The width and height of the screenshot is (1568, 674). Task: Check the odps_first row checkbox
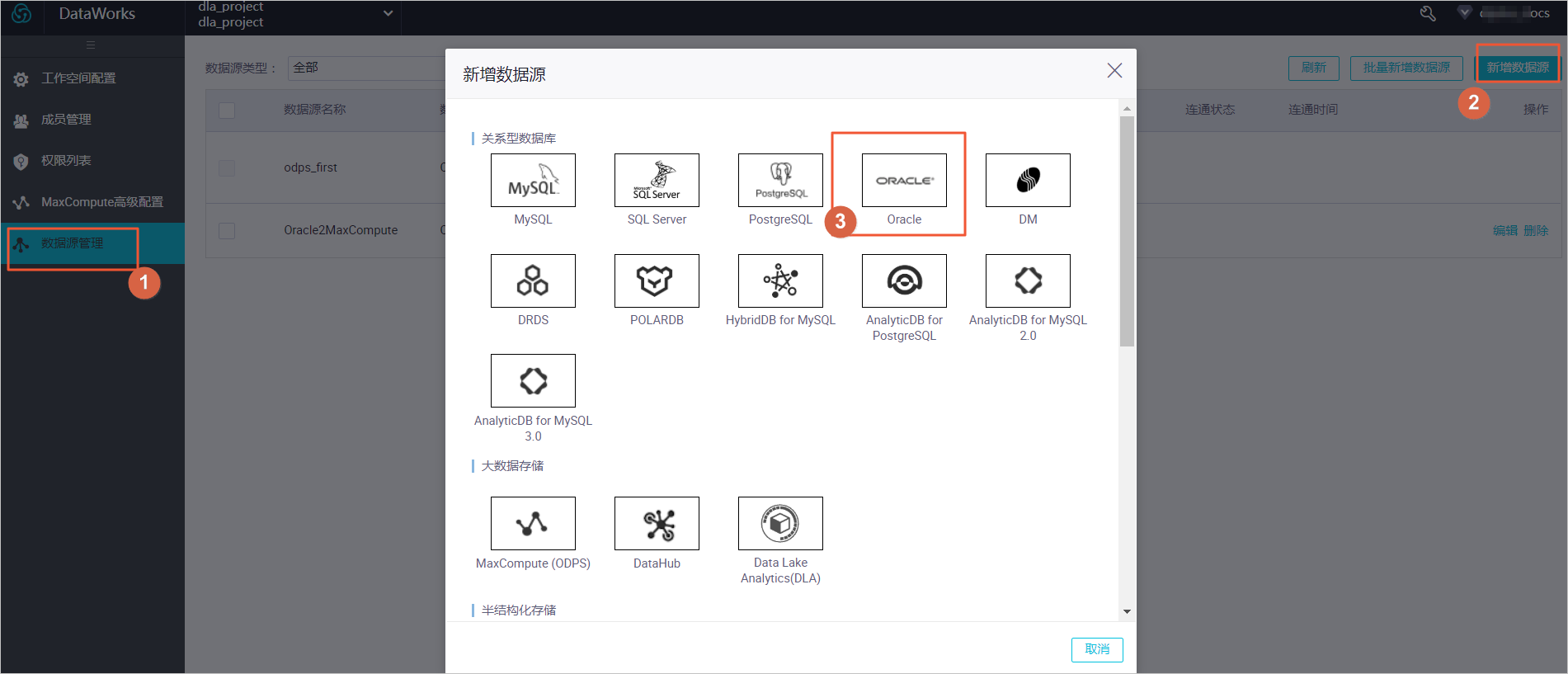pos(227,167)
